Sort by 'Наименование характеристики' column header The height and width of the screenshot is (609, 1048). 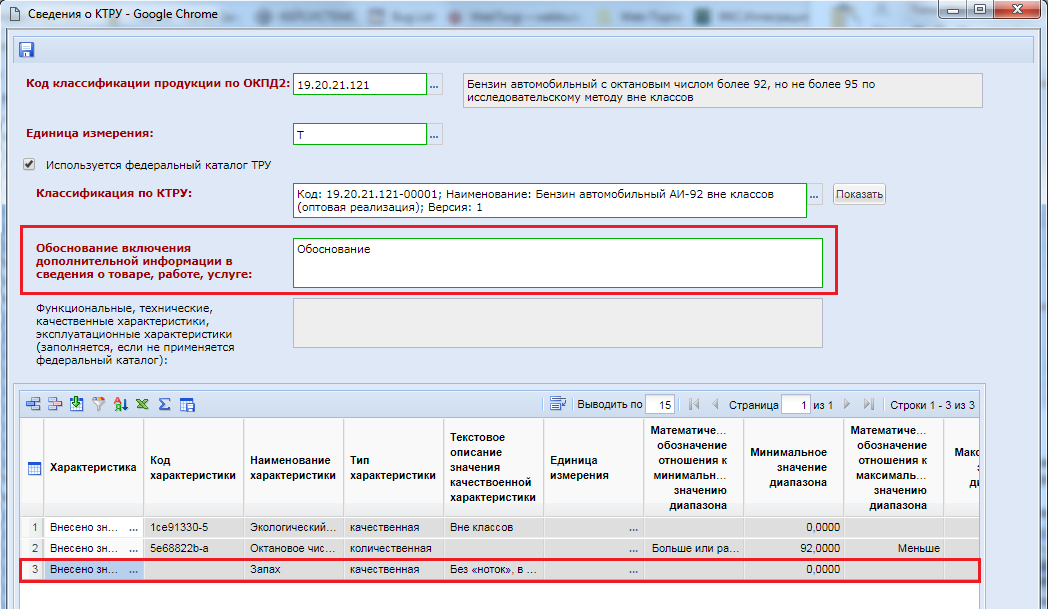click(292, 467)
